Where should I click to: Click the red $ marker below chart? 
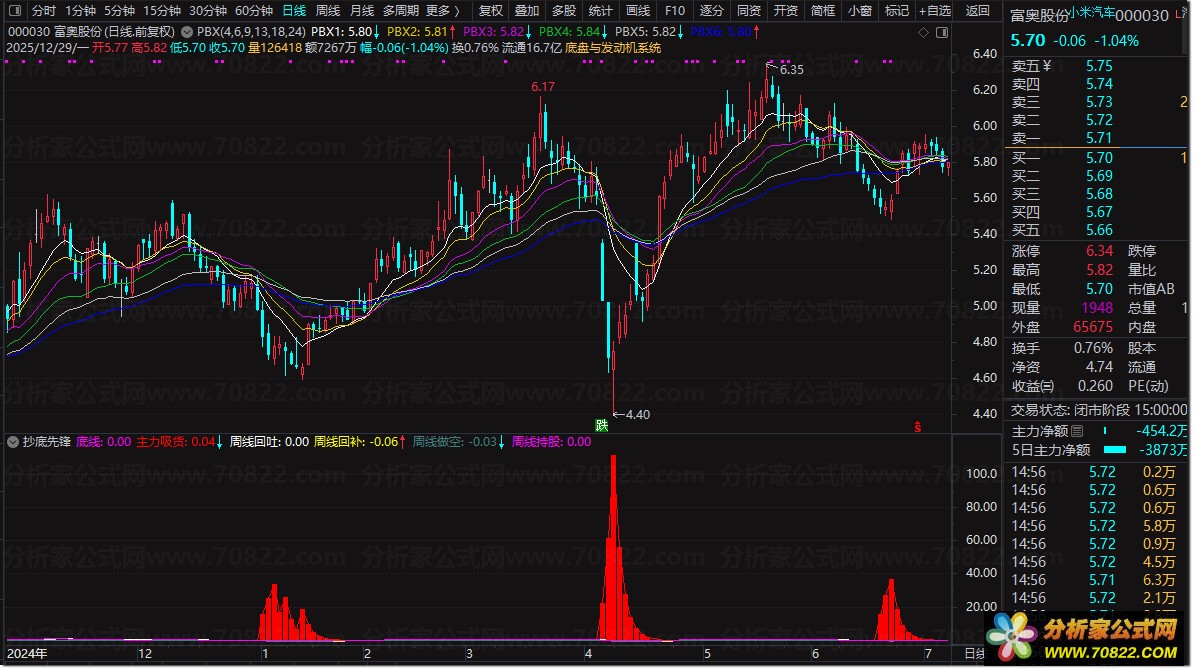pos(918,427)
